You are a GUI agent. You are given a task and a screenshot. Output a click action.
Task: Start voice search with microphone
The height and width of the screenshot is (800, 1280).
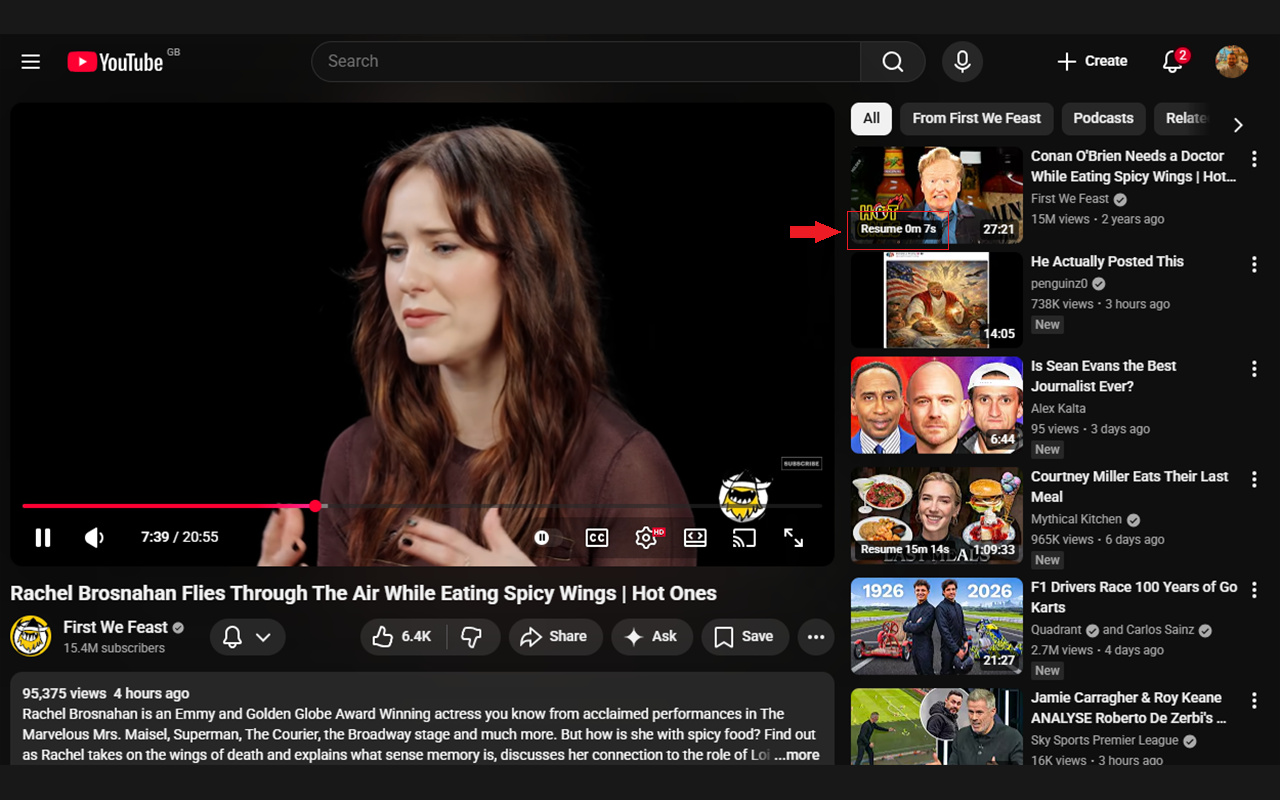click(x=962, y=62)
